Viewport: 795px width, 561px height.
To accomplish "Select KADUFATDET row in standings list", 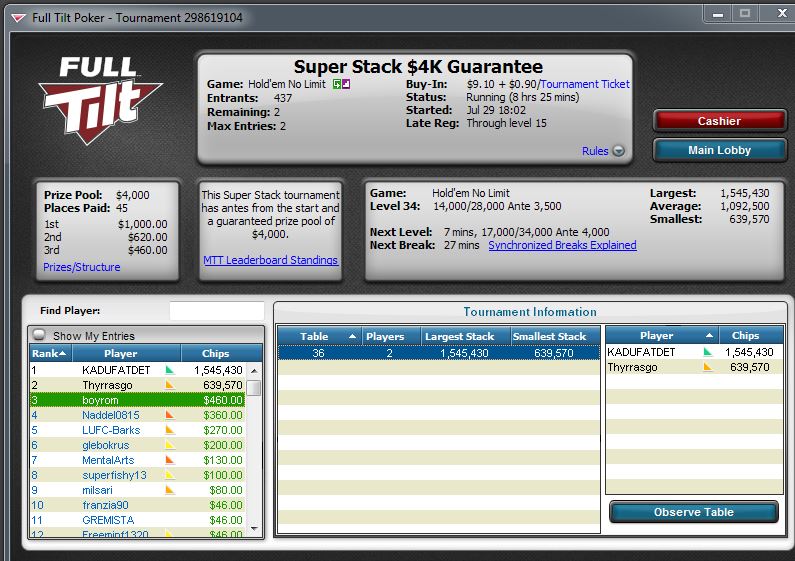I will point(138,370).
